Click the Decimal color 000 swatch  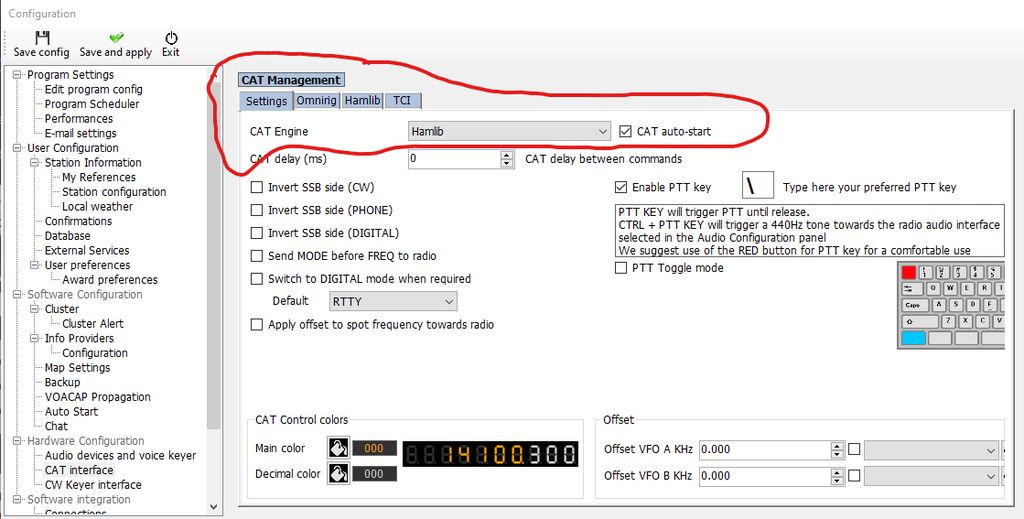click(x=374, y=474)
